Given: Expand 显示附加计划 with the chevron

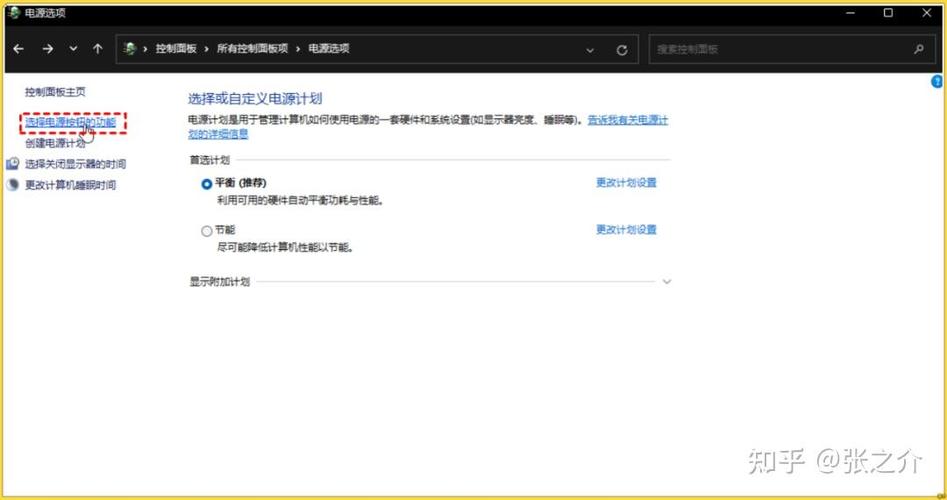Looking at the screenshot, I should [667, 282].
